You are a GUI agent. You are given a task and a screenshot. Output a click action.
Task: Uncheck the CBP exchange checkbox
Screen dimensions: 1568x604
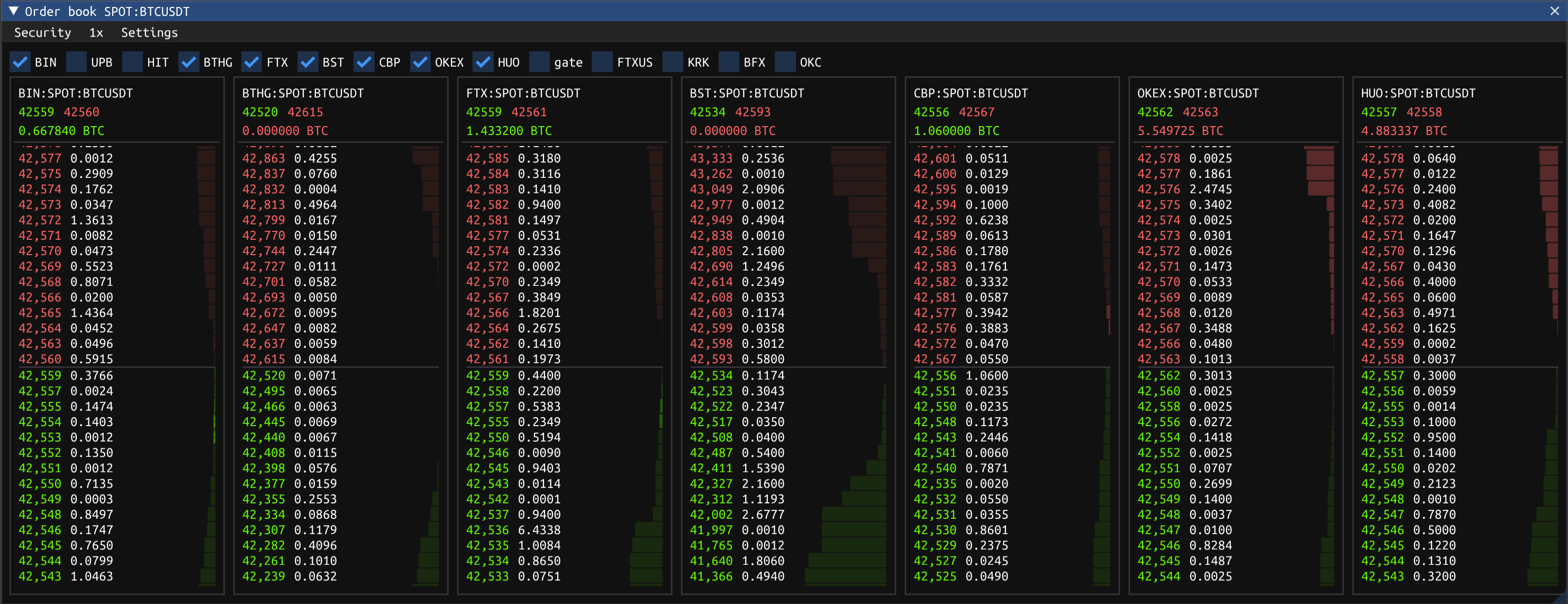364,62
